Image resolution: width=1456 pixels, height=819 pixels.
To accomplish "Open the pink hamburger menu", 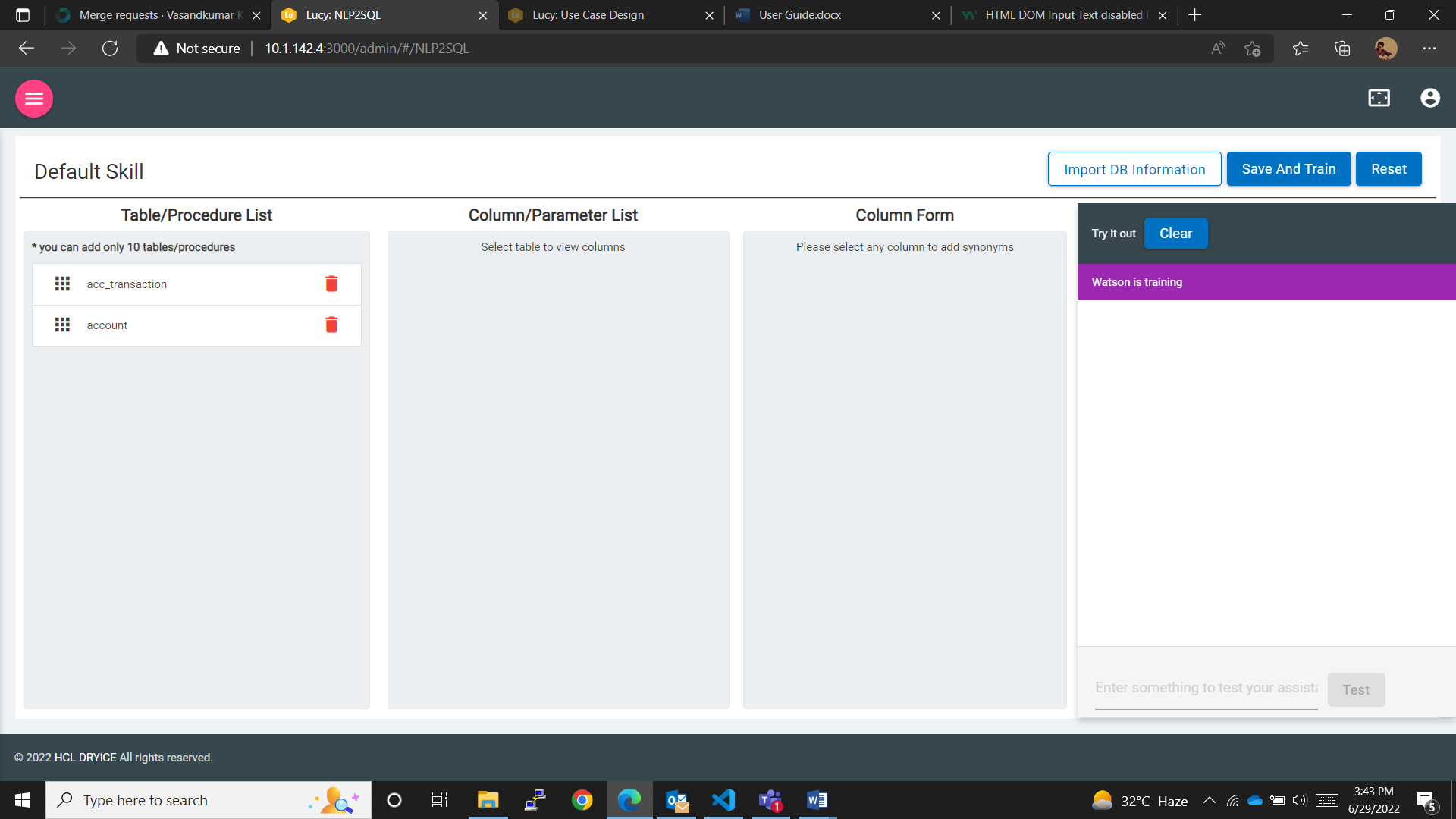I will (34, 99).
